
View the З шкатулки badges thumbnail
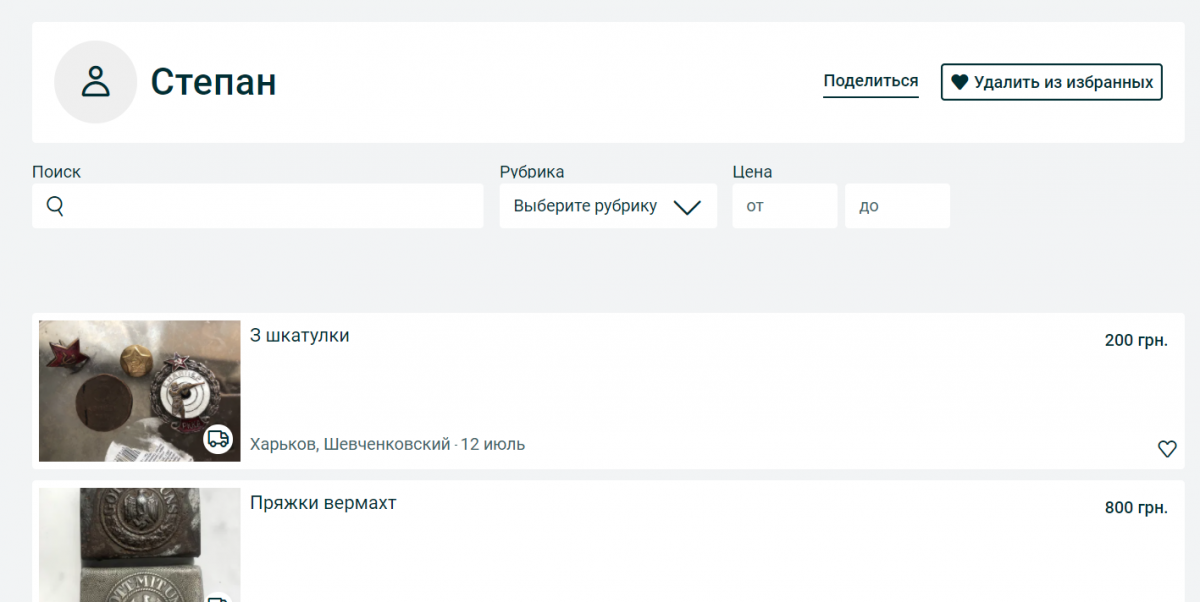point(139,390)
